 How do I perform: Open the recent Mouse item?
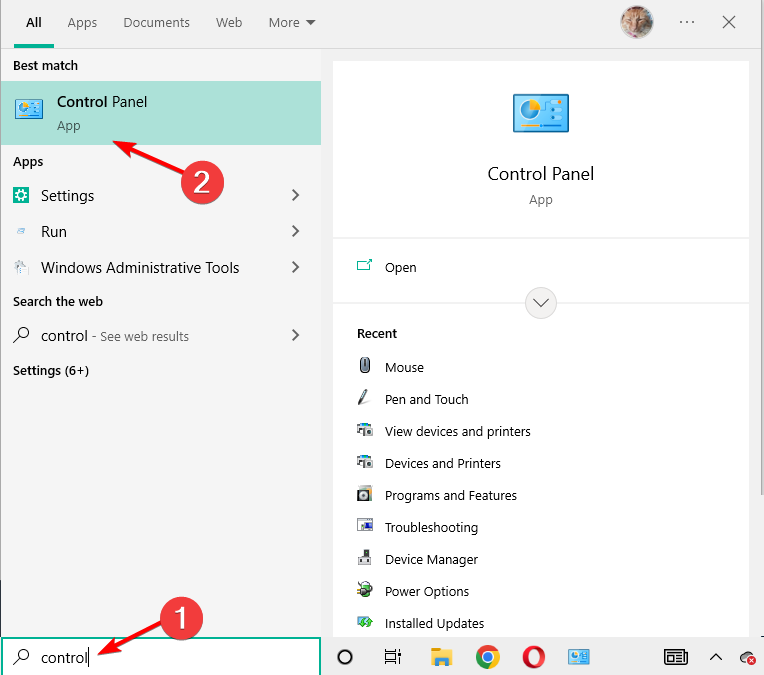pos(404,367)
